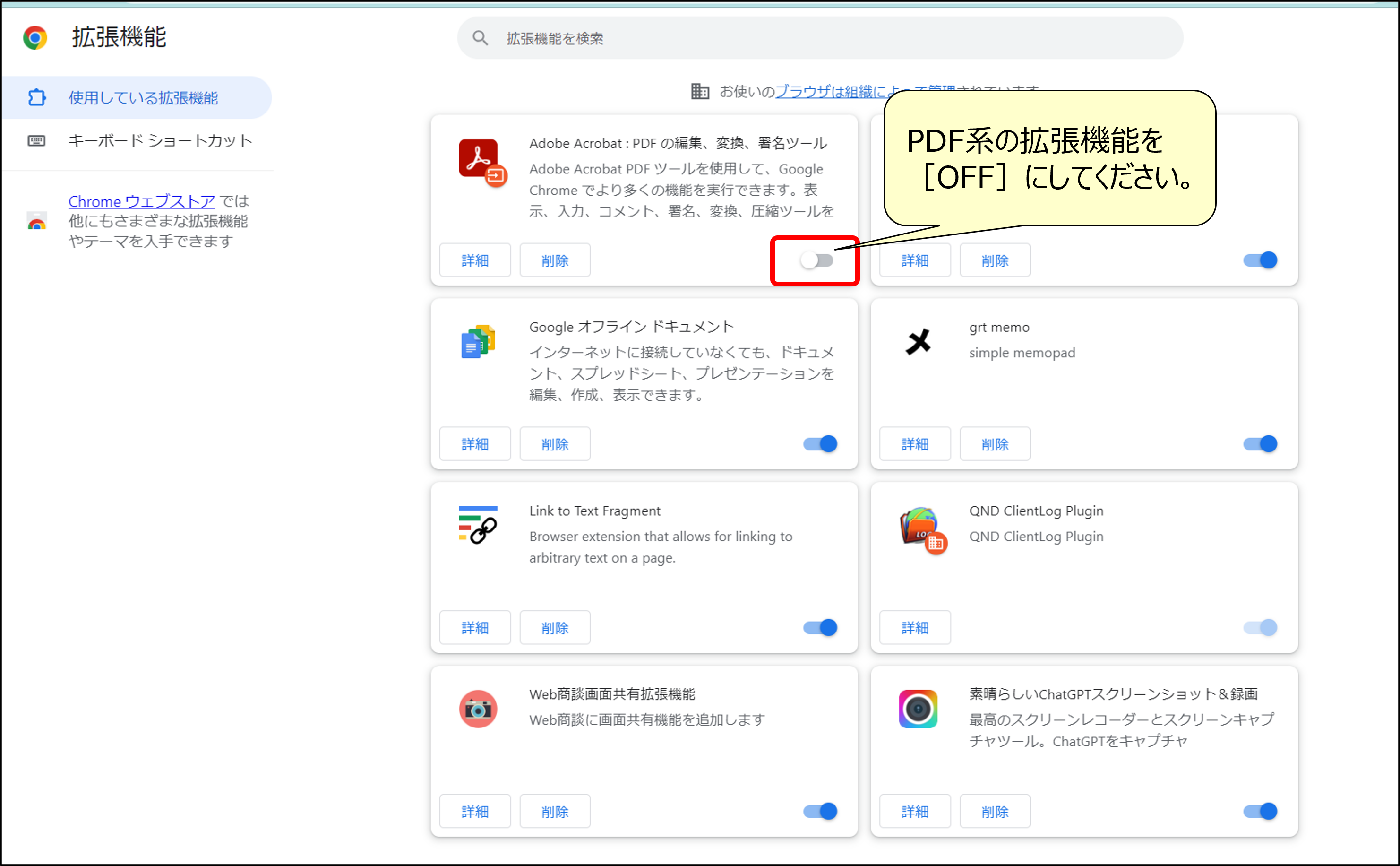1400x866 pixels.
Task: Click the 拡張機能を検索 search field
Action: pos(630,37)
